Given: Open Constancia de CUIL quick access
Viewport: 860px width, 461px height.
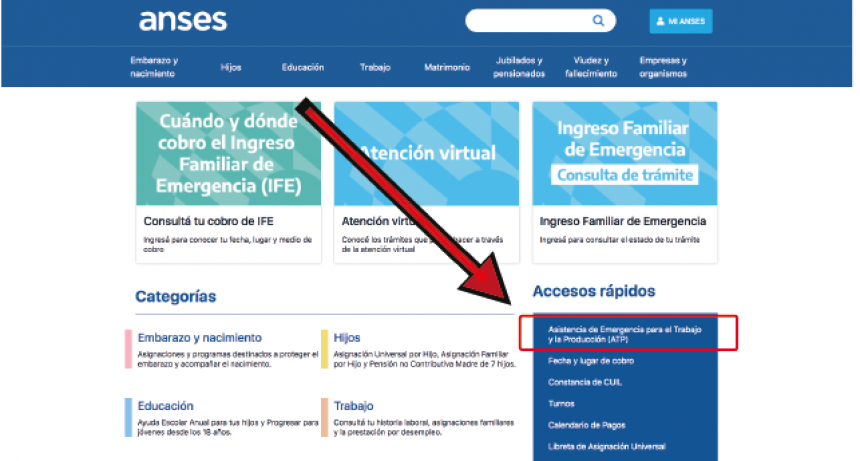Looking at the screenshot, I should click(585, 383).
